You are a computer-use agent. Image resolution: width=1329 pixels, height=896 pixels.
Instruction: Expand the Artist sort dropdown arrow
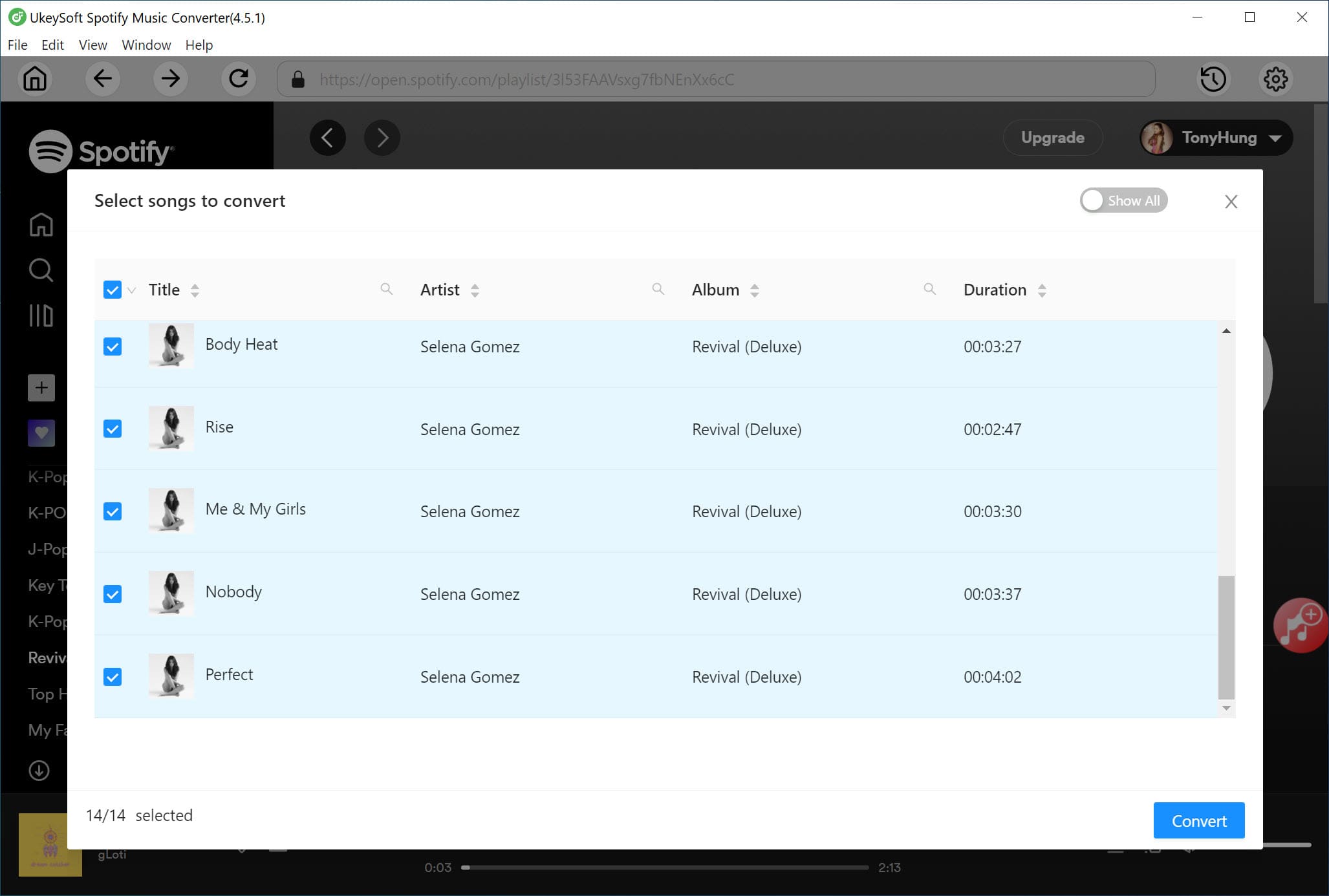(475, 290)
